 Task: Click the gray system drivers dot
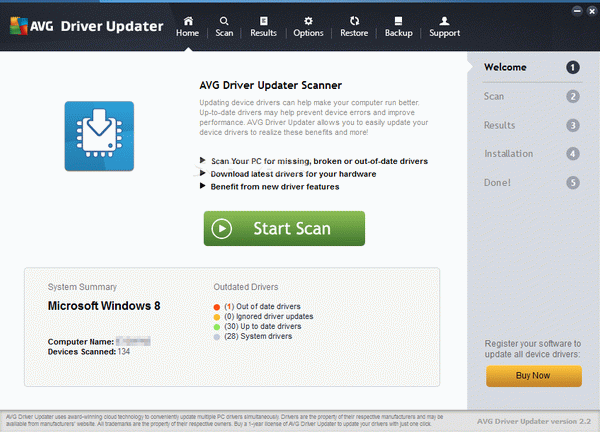(x=217, y=337)
